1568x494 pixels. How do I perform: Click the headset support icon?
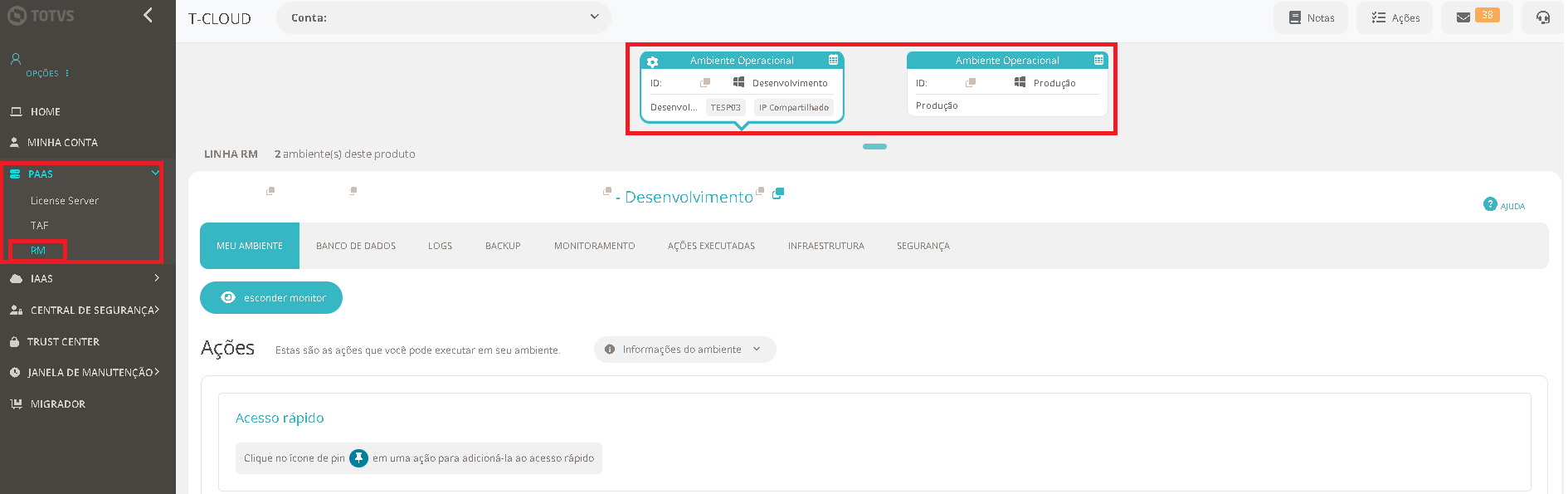1543,17
